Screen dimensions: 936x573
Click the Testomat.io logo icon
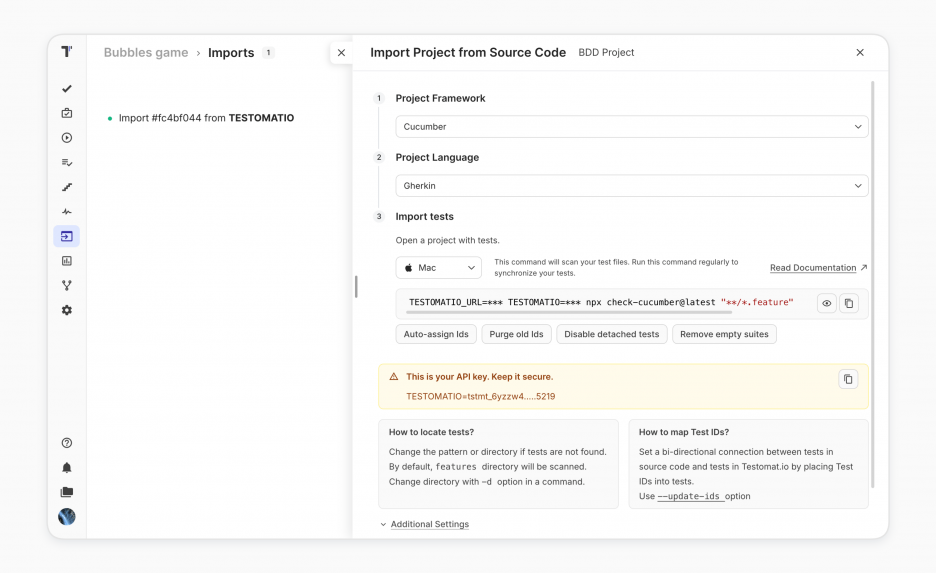pyautogui.click(x=67, y=52)
